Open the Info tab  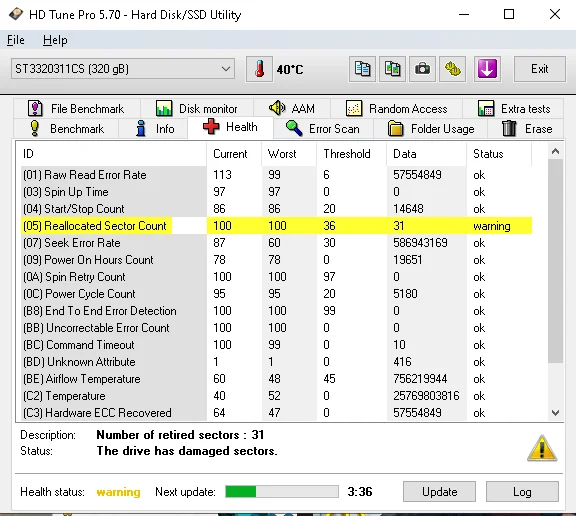(153, 129)
